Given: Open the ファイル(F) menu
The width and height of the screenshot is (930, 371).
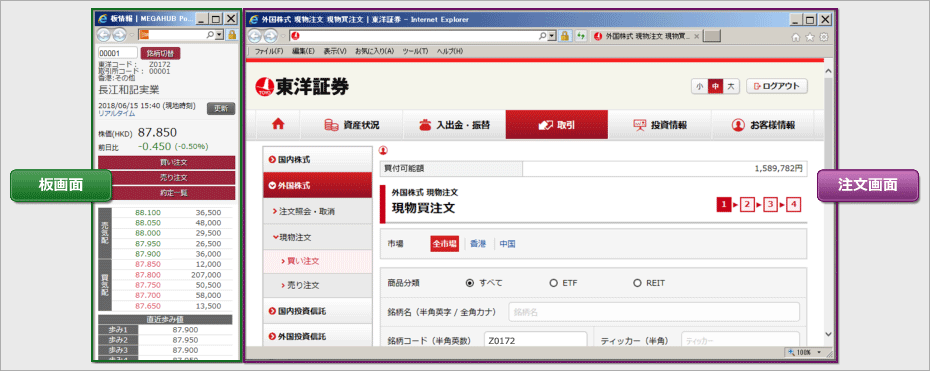Looking at the screenshot, I should pos(269,52).
